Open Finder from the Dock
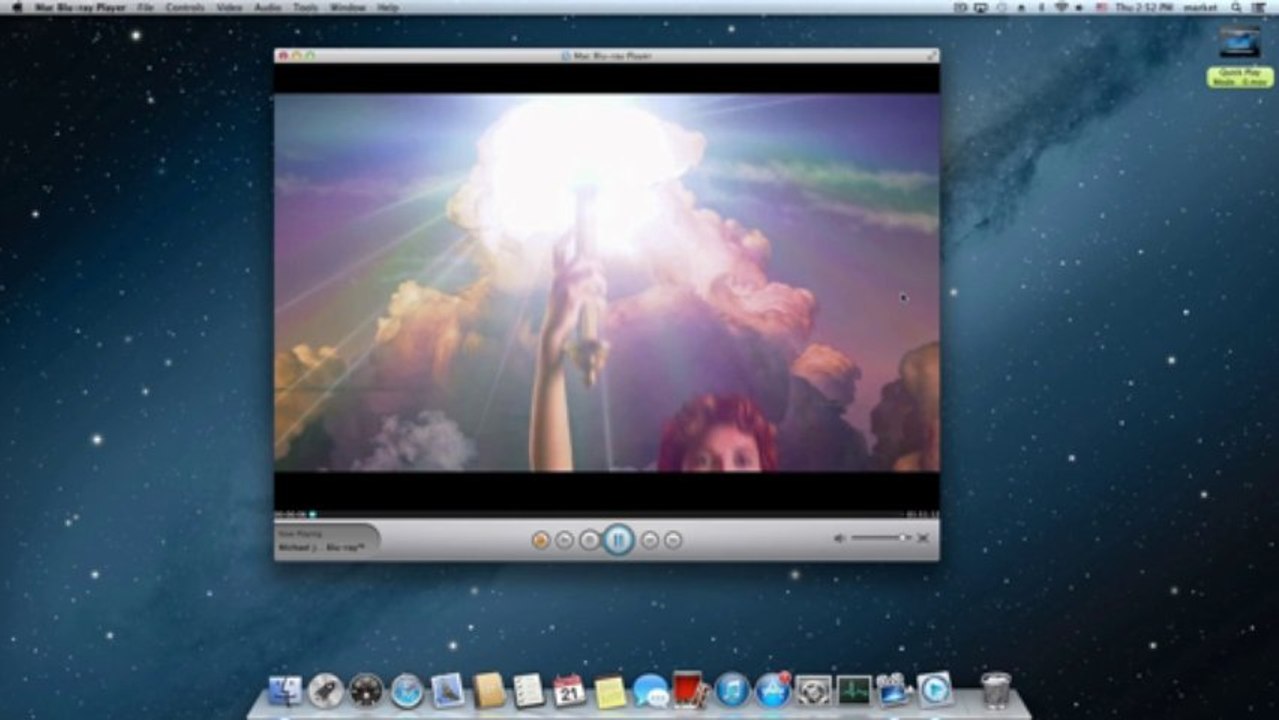This screenshot has height=720, width=1279. [x=285, y=690]
